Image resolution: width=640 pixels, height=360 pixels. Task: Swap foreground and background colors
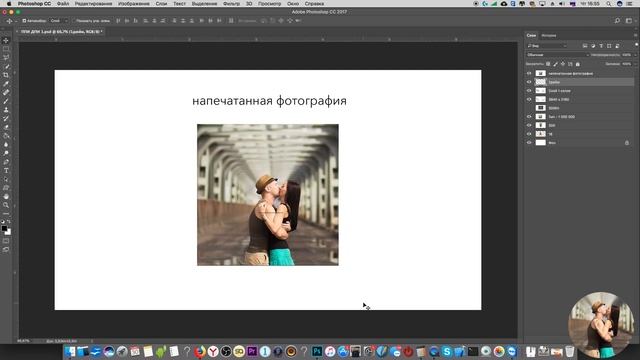pyautogui.click(x=9, y=222)
